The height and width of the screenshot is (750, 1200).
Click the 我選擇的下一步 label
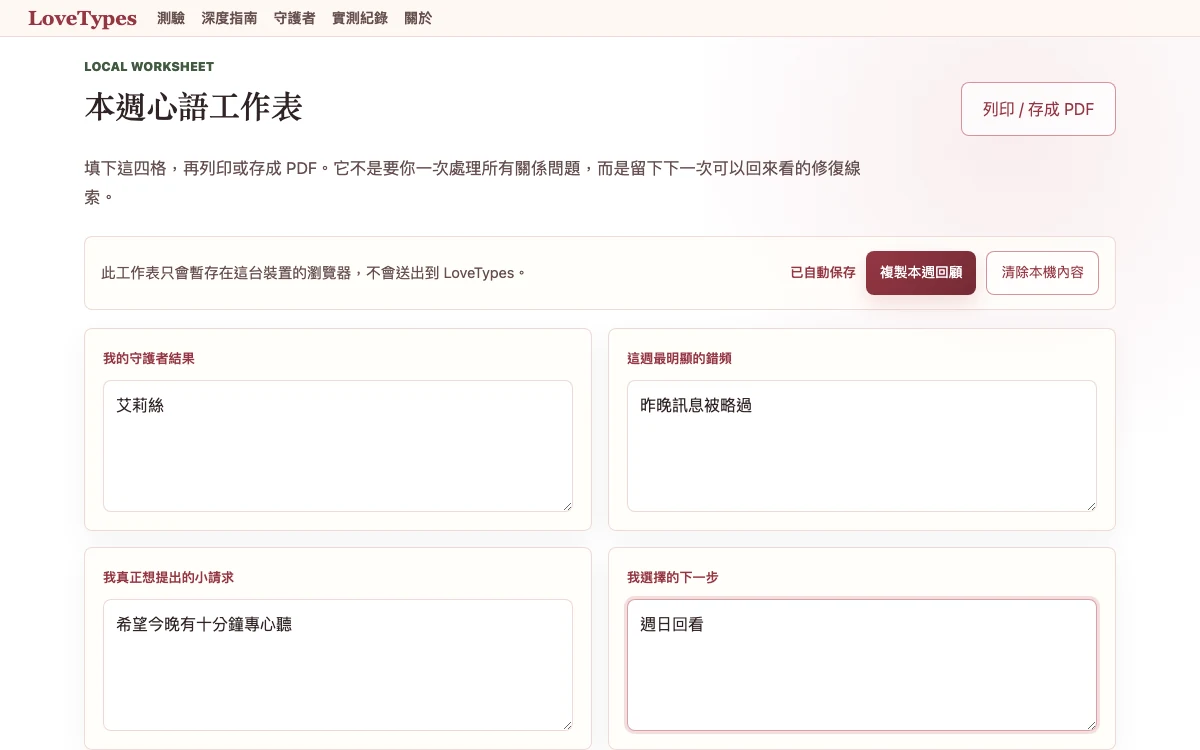(673, 578)
